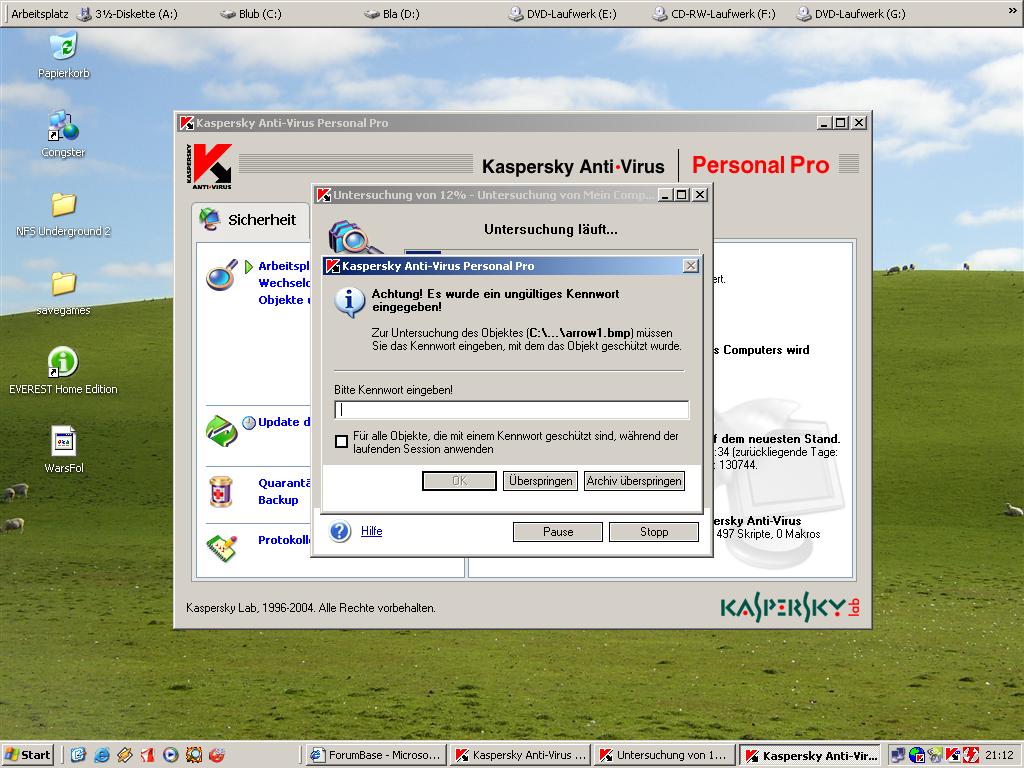Click the Kaspersky lab logo at bottom

(790, 607)
